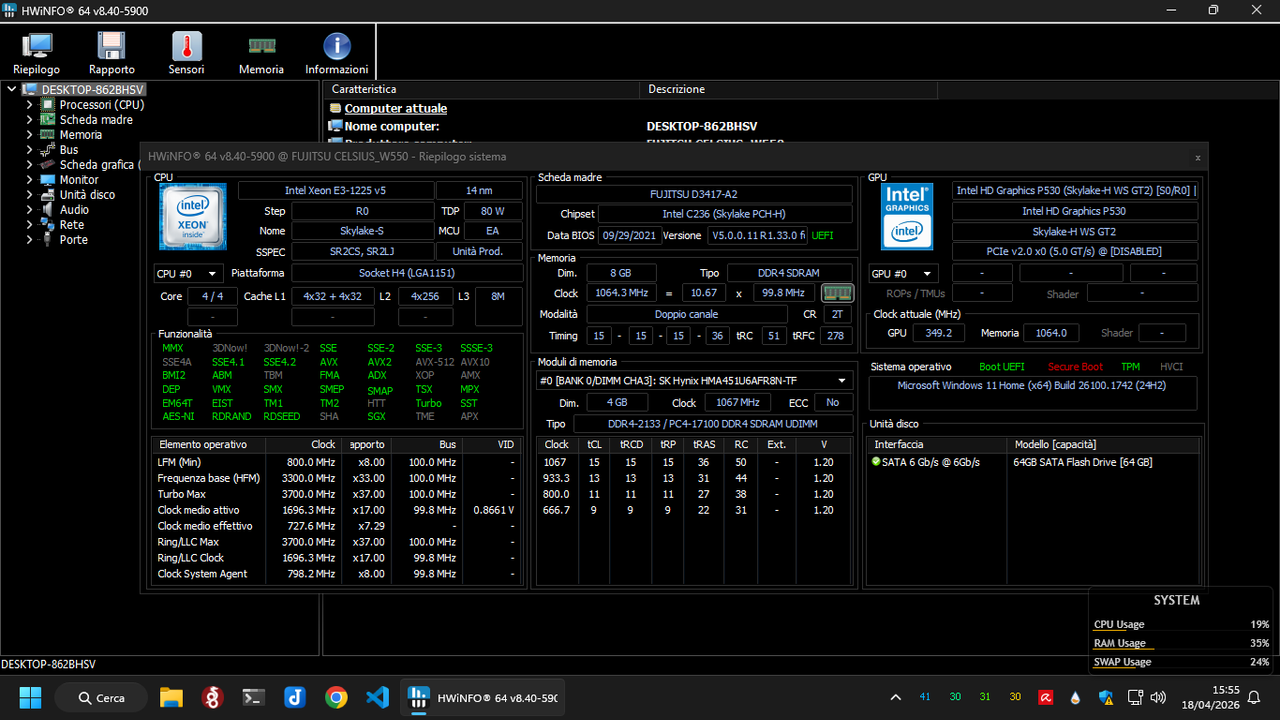Screen dimensions: 1280x720
Task: Click the FUJITSU D3417-A2 motherboard field
Action: [694, 194]
